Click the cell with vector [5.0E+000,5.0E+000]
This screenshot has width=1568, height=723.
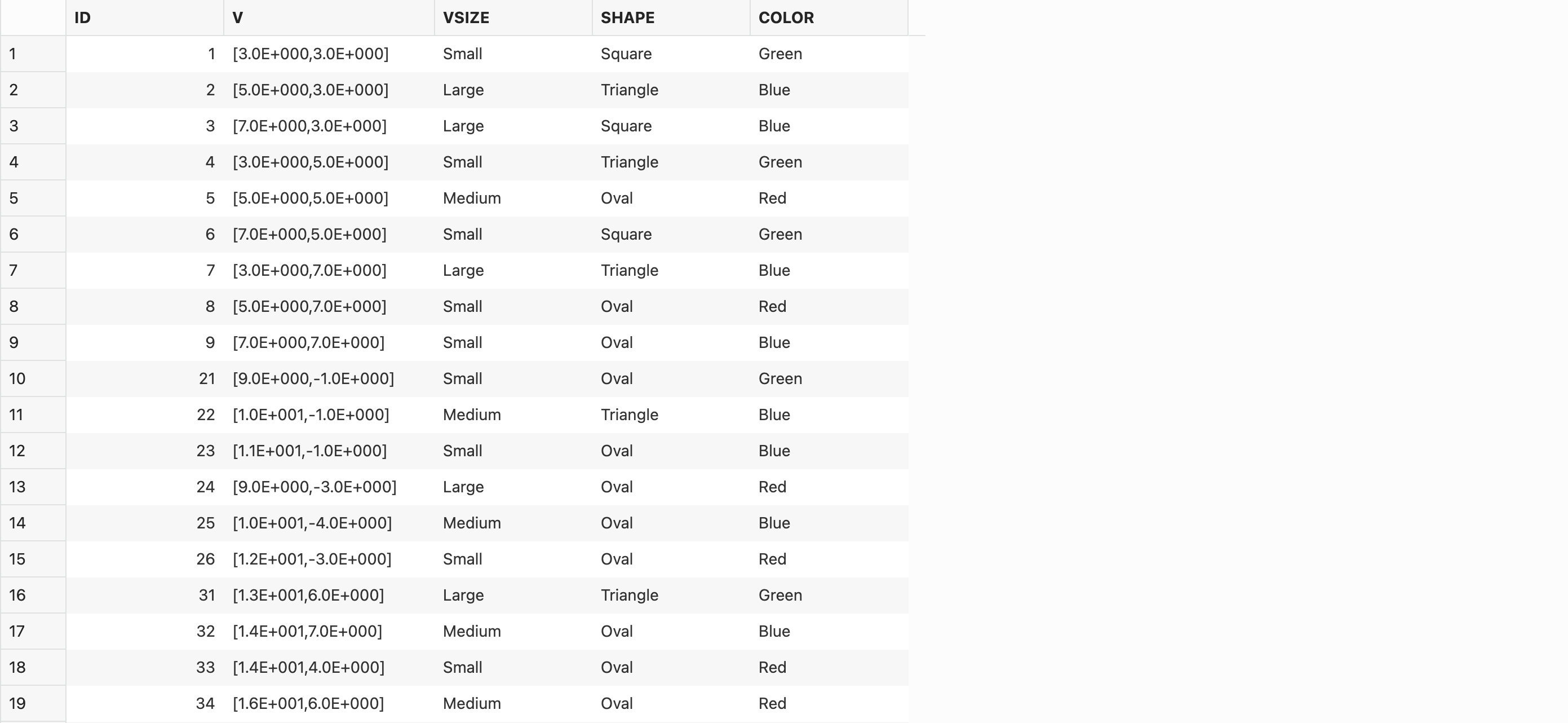[311, 199]
